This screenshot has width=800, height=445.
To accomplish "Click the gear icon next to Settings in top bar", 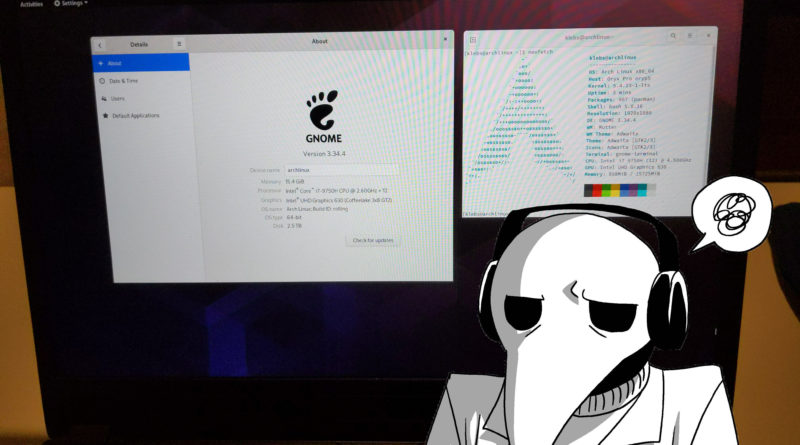I will (57, 4).
